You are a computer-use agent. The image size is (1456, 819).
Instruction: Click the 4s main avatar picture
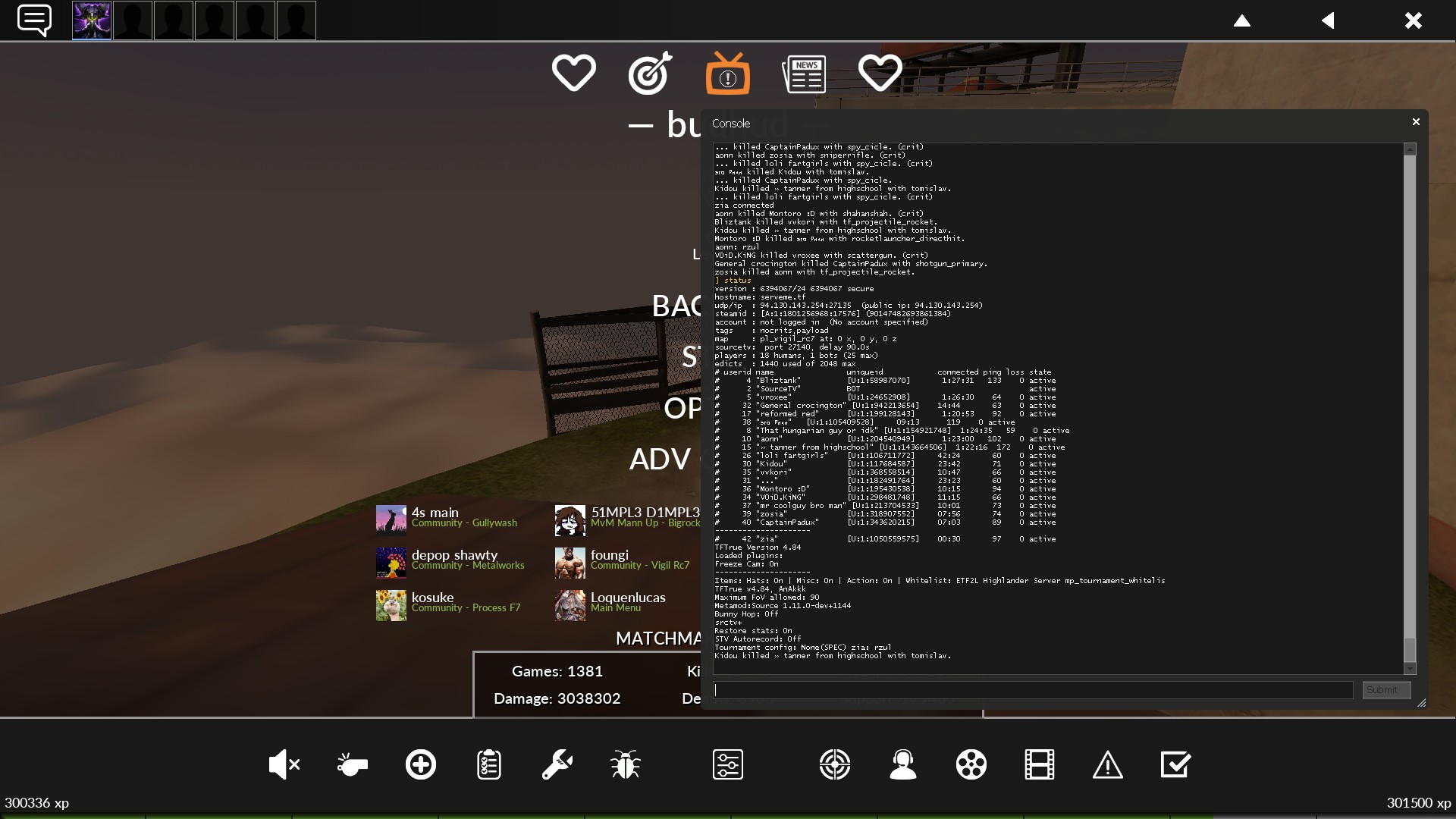[391, 520]
